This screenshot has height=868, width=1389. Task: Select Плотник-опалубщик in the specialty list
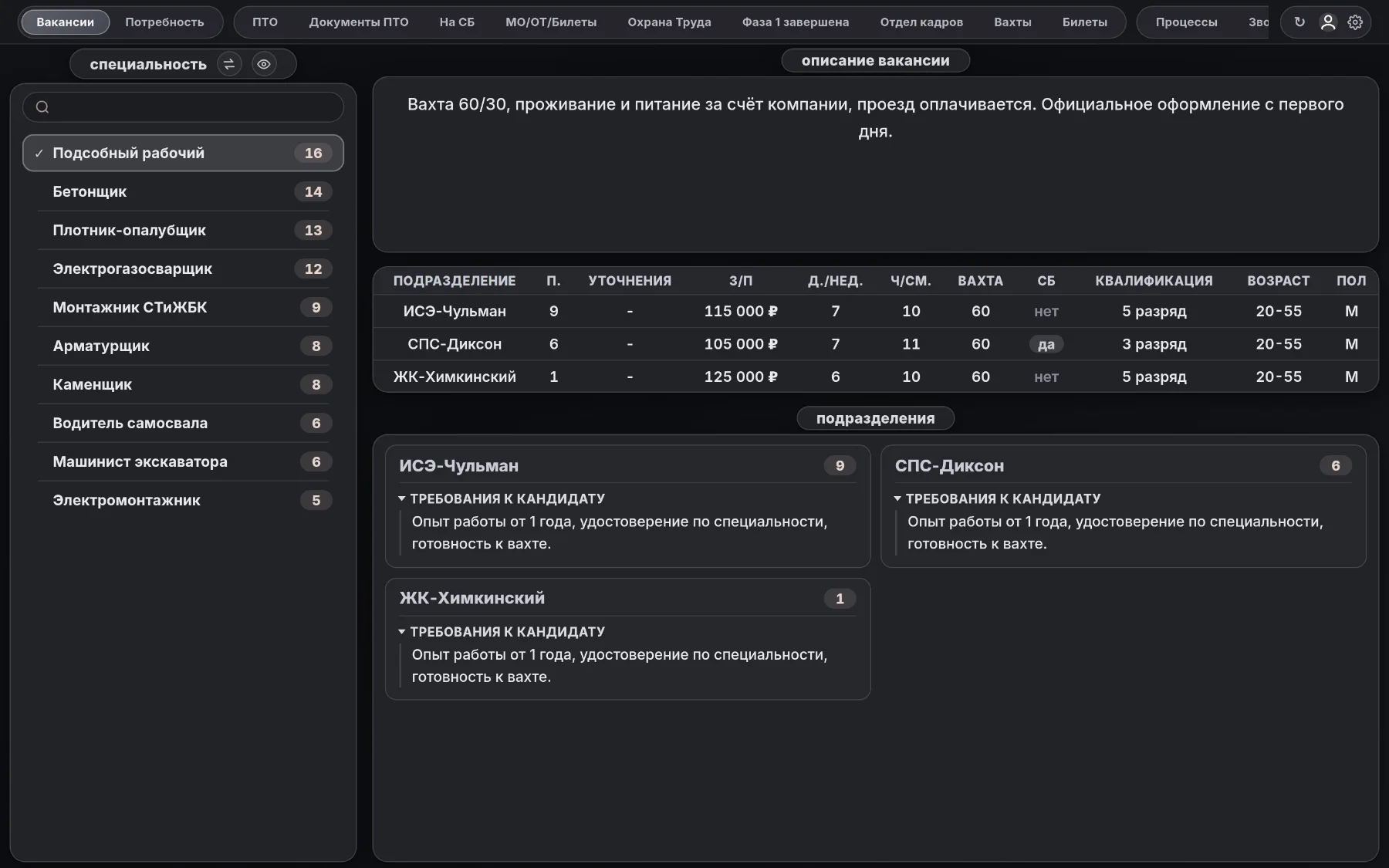183,230
